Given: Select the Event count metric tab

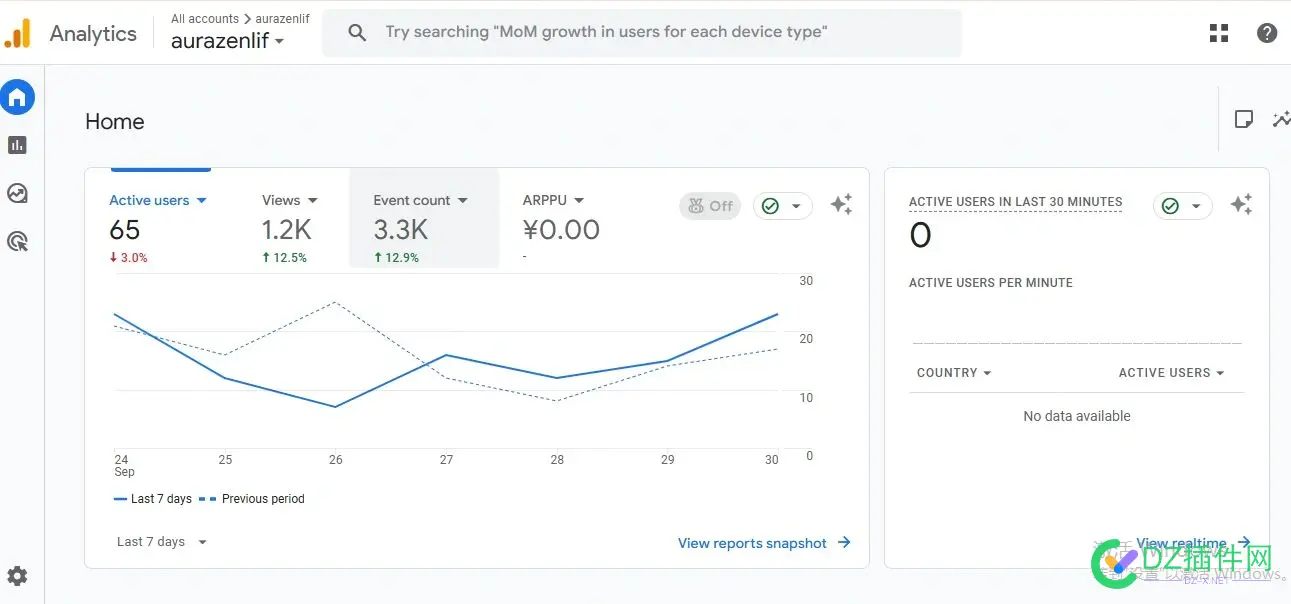Looking at the screenshot, I should point(420,200).
